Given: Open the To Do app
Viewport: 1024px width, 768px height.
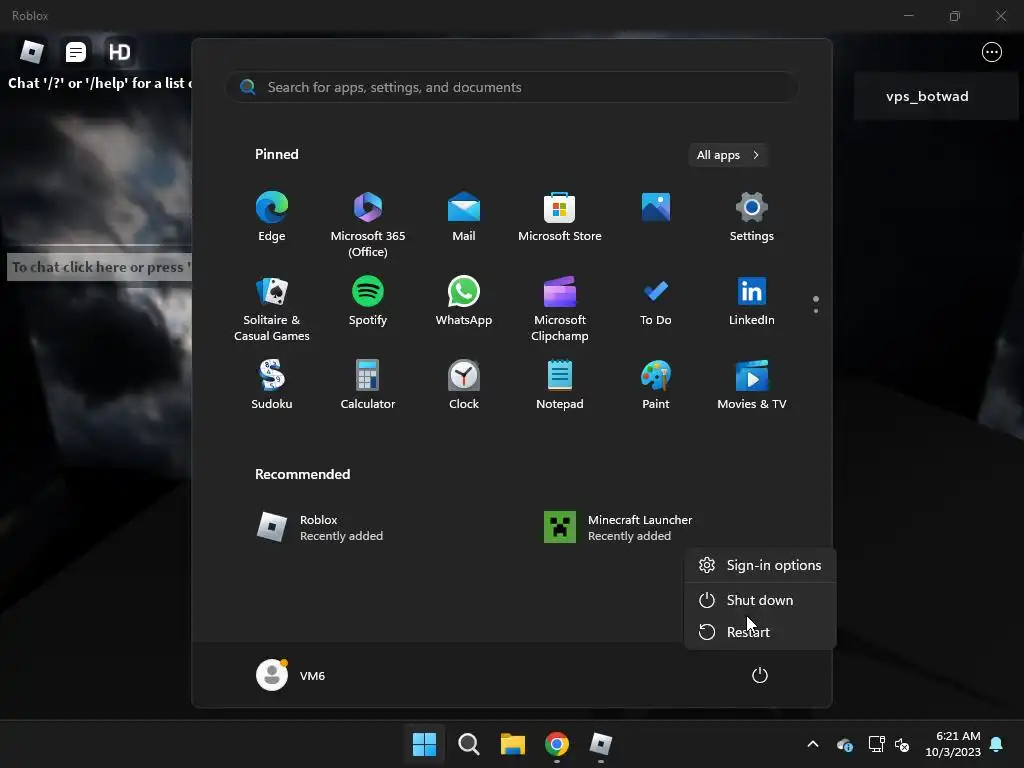Looking at the screenshot, I should coord(656,301).
